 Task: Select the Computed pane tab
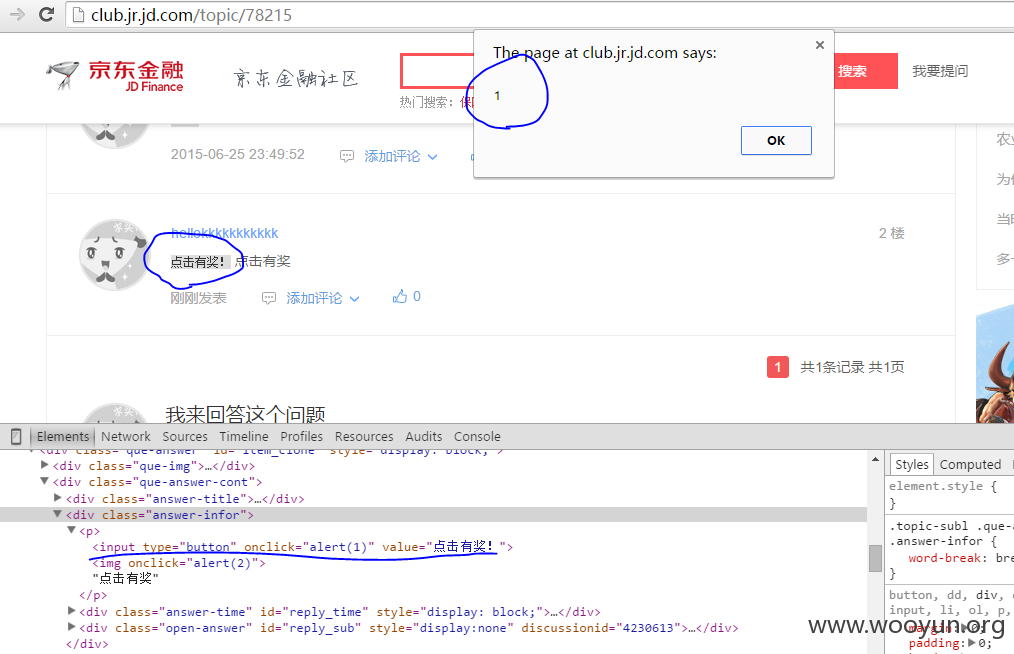[x=970, y=464]
